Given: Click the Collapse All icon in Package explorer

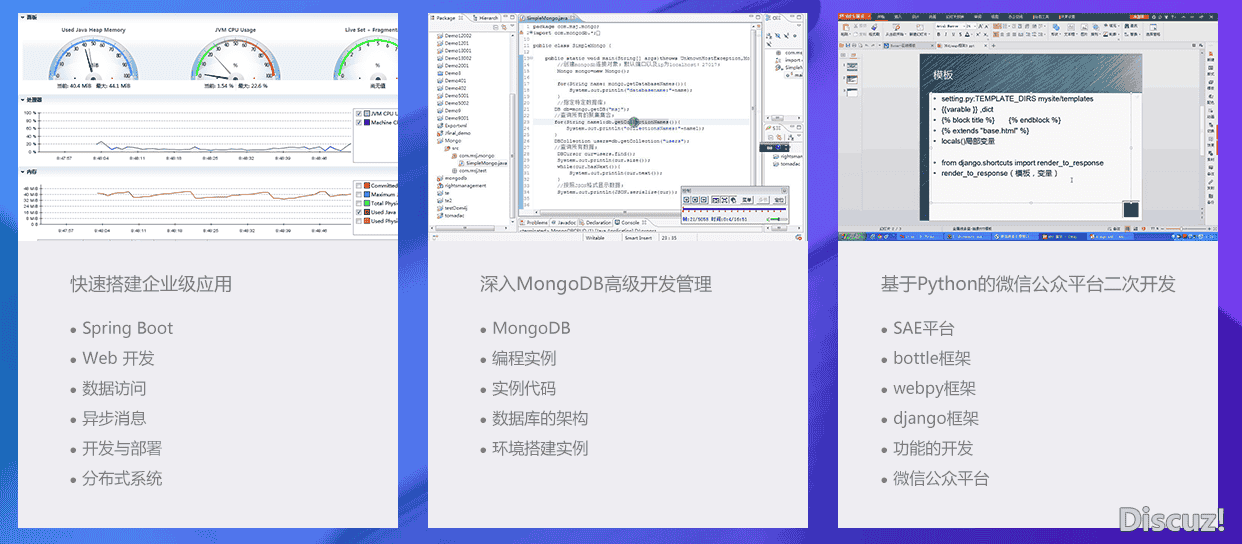Looking at the screenshot, I should 495,27.
